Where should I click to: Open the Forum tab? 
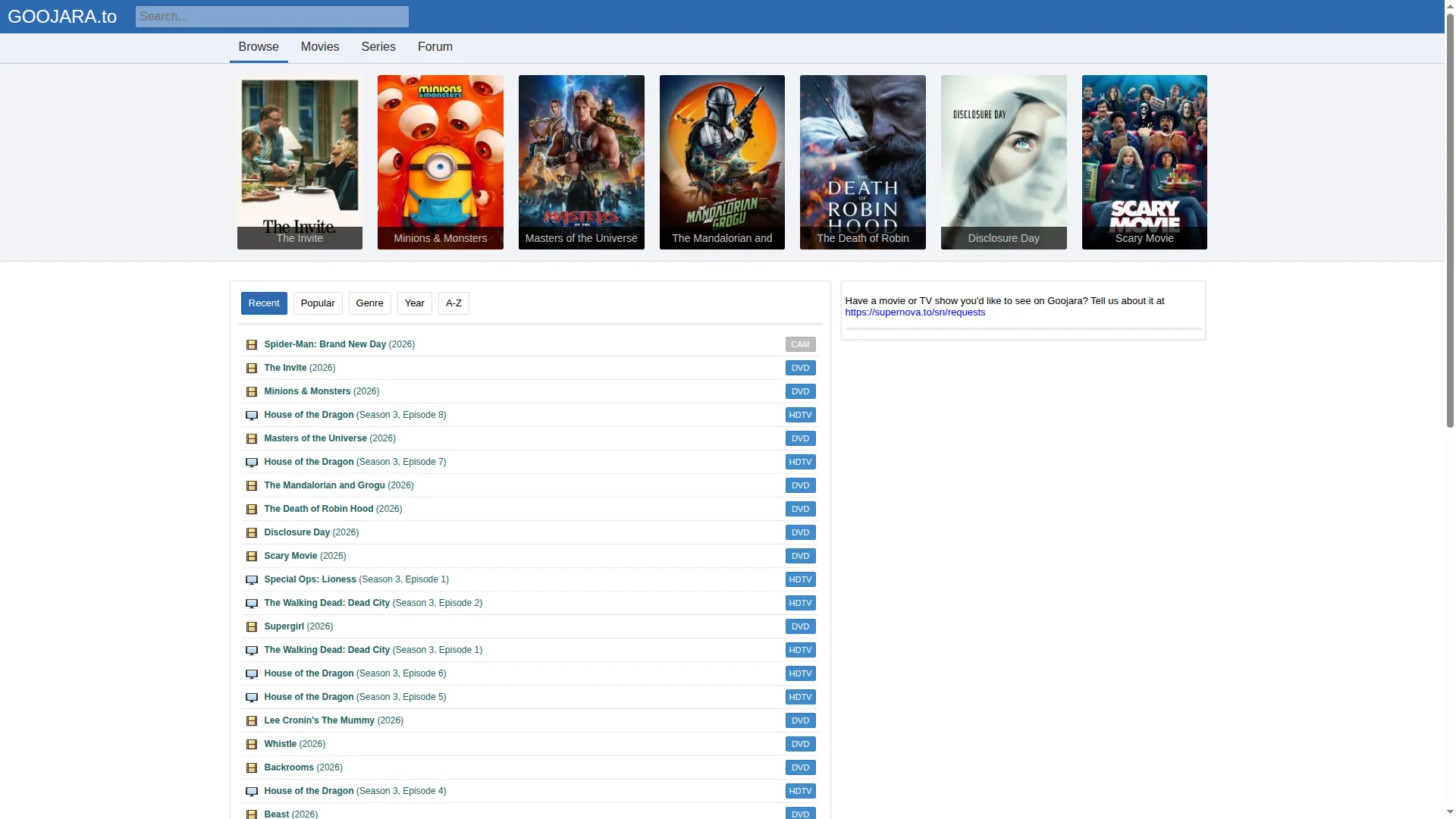[435, 47]
